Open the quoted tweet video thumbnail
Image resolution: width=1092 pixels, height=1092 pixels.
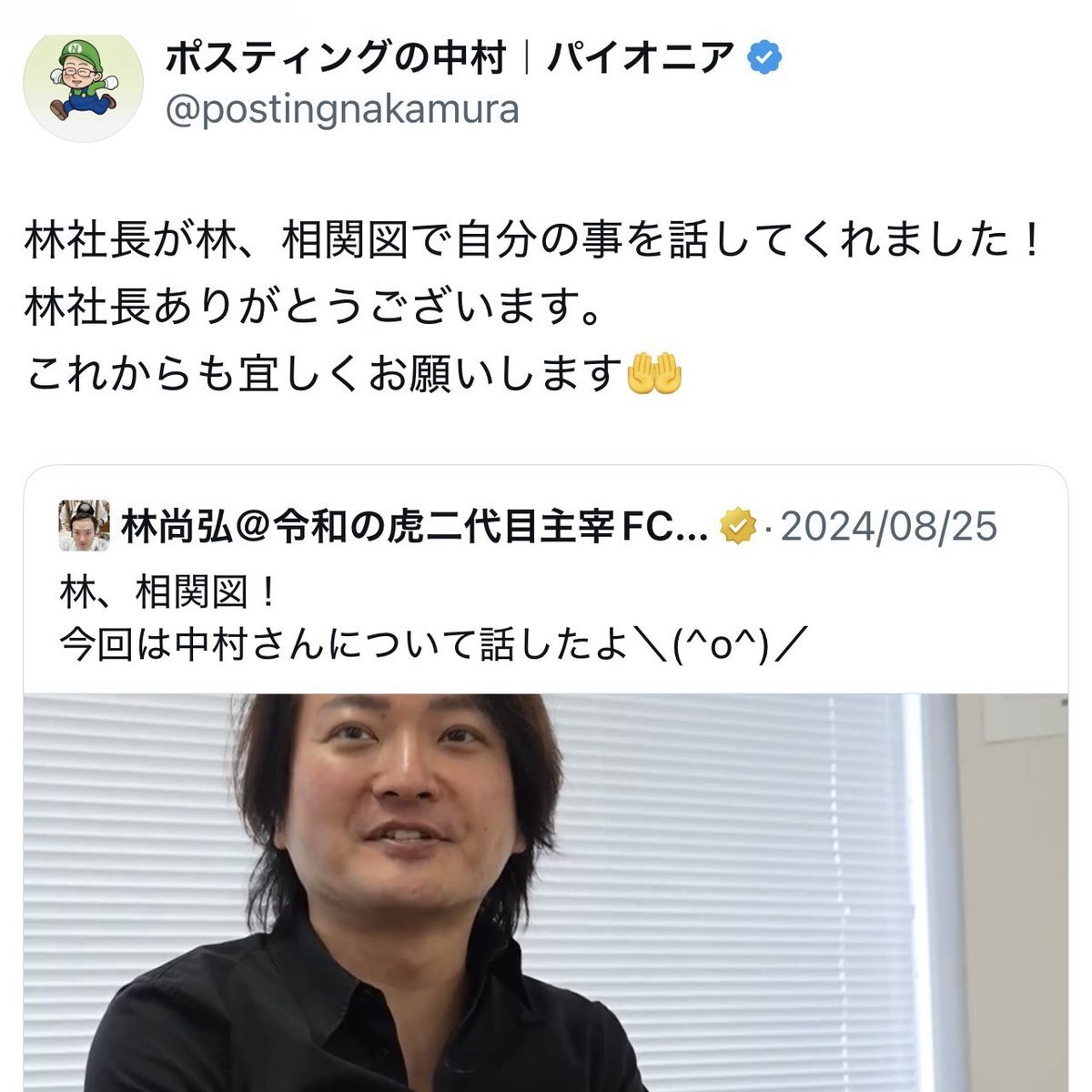coord(546,892)
